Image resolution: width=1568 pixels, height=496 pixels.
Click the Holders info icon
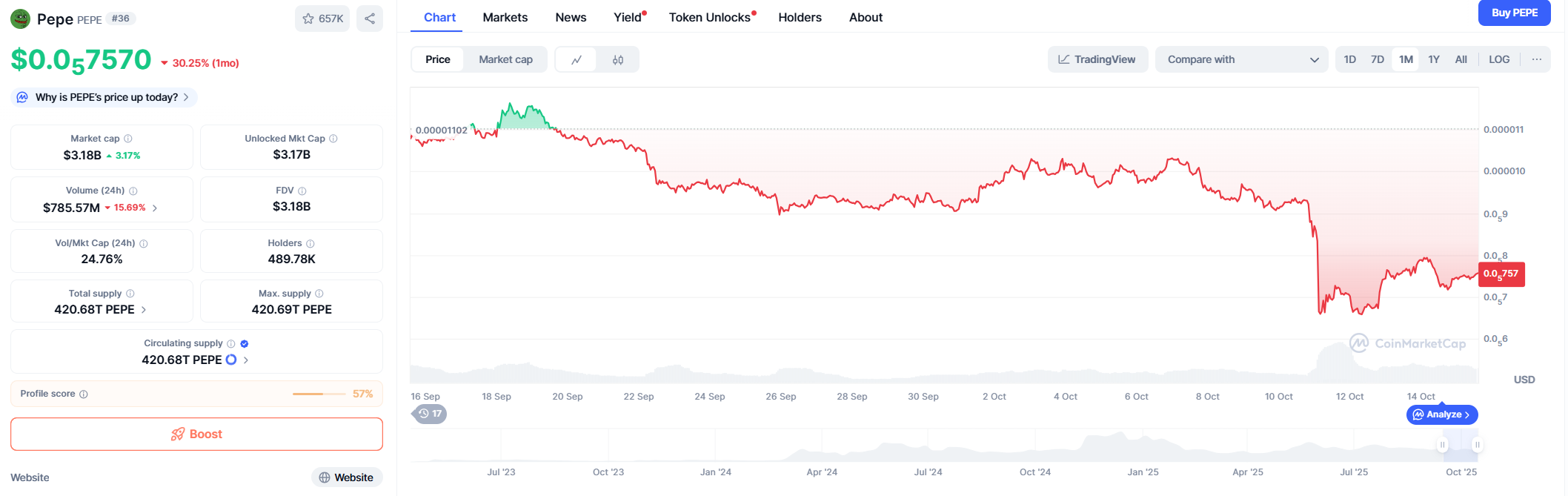click(x=310, y=244)
